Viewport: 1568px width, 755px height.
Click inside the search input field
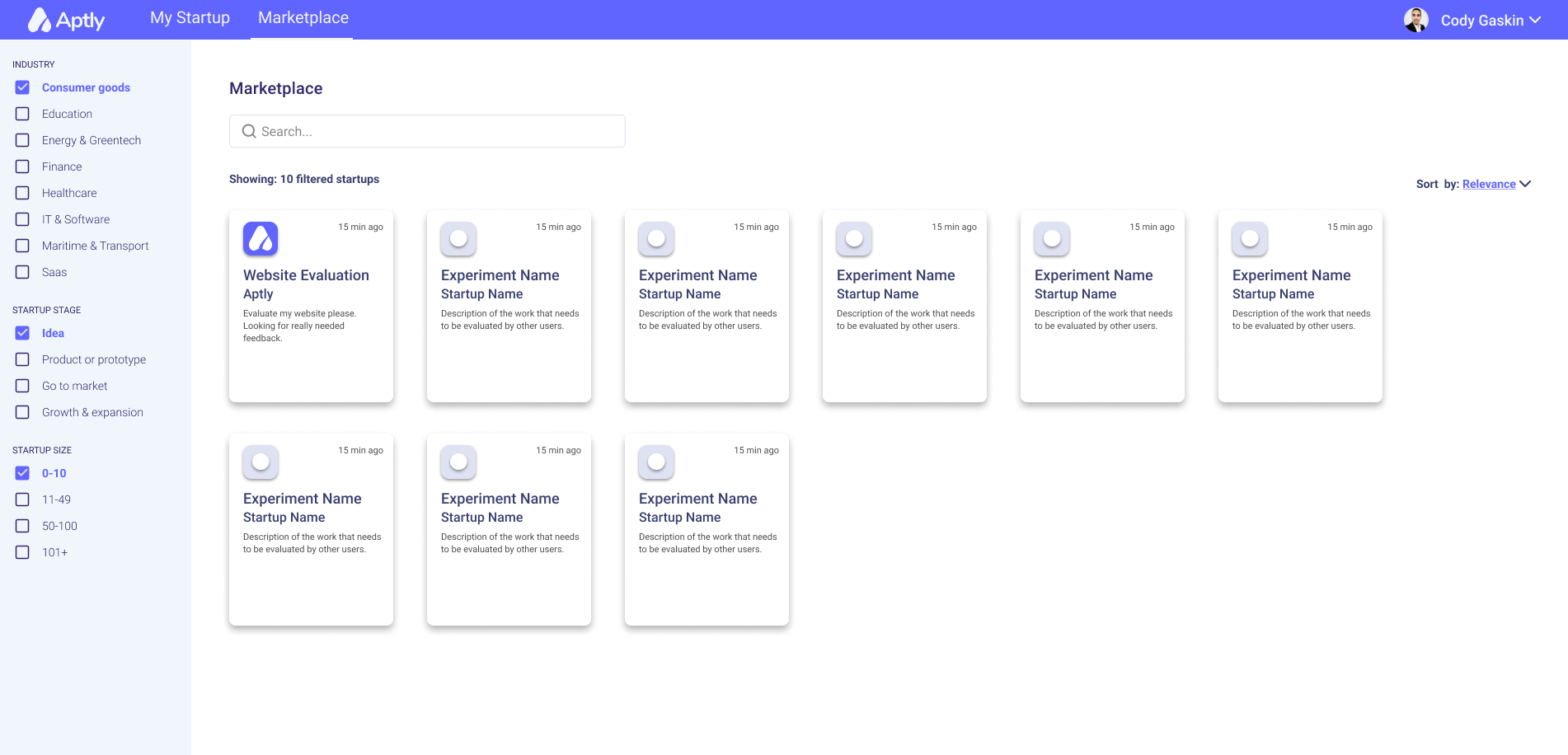click(427, 131)
